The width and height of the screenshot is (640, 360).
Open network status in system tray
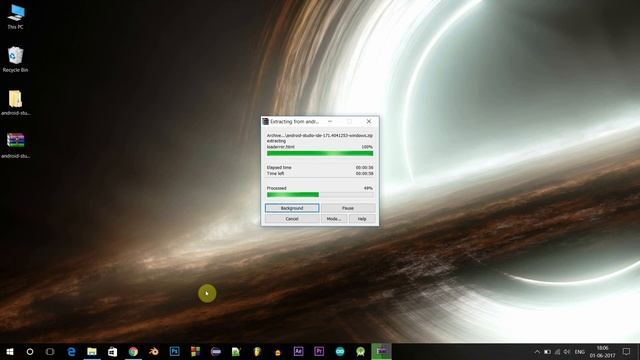click(557, 352)
